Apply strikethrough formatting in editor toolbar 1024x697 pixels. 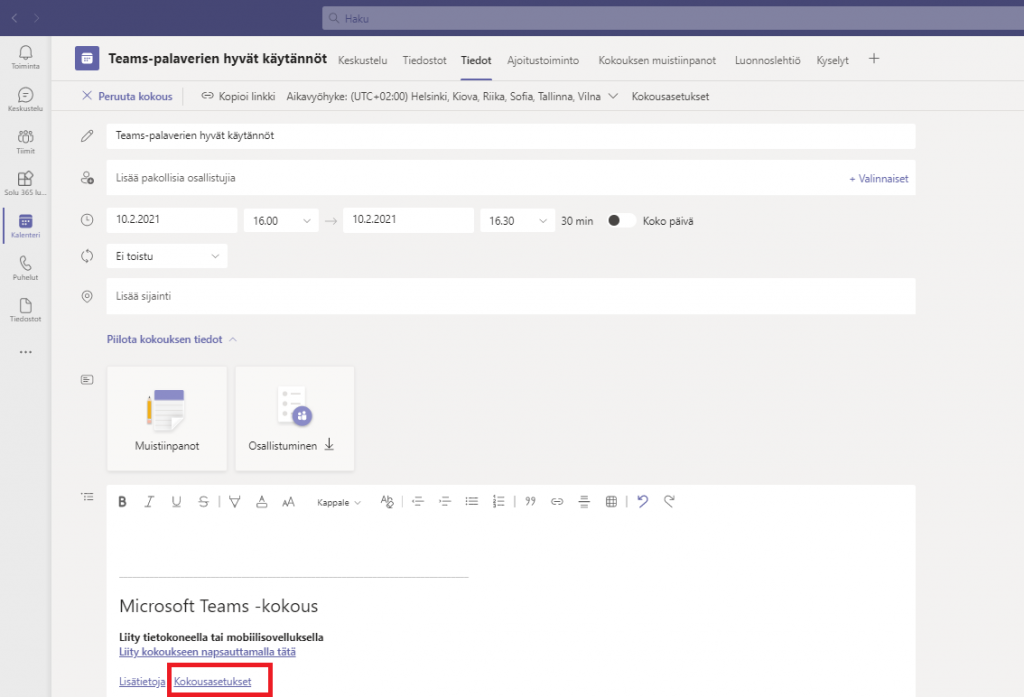pos(204,502)
